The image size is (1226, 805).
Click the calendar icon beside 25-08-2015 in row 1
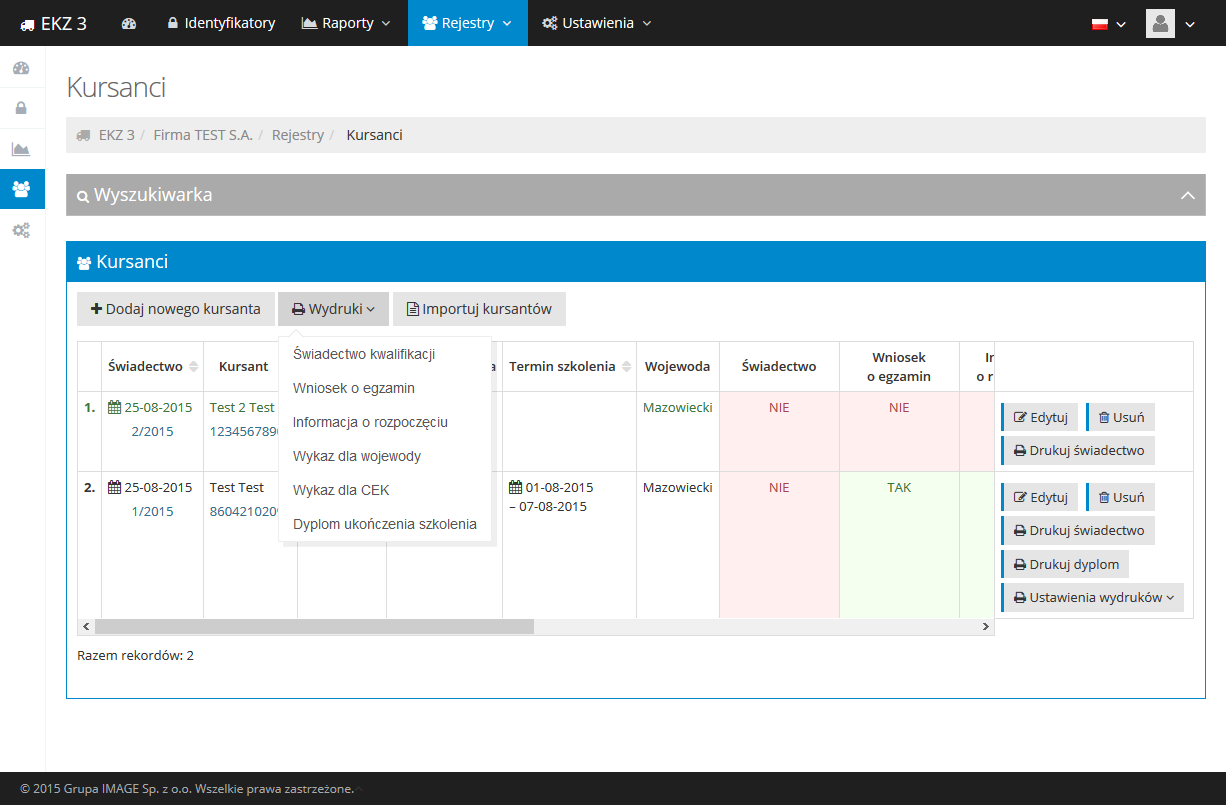pyautogui.click(x=115, y=408)
